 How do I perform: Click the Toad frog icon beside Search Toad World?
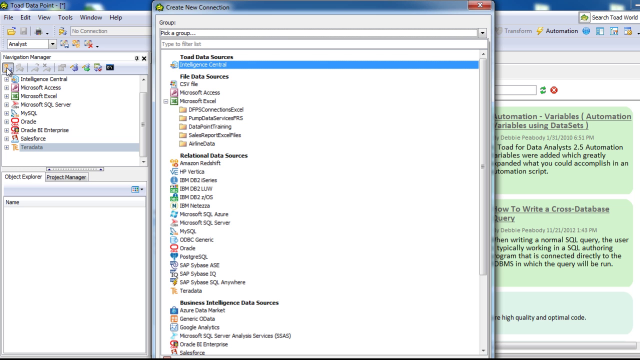(x=584, y=18)
